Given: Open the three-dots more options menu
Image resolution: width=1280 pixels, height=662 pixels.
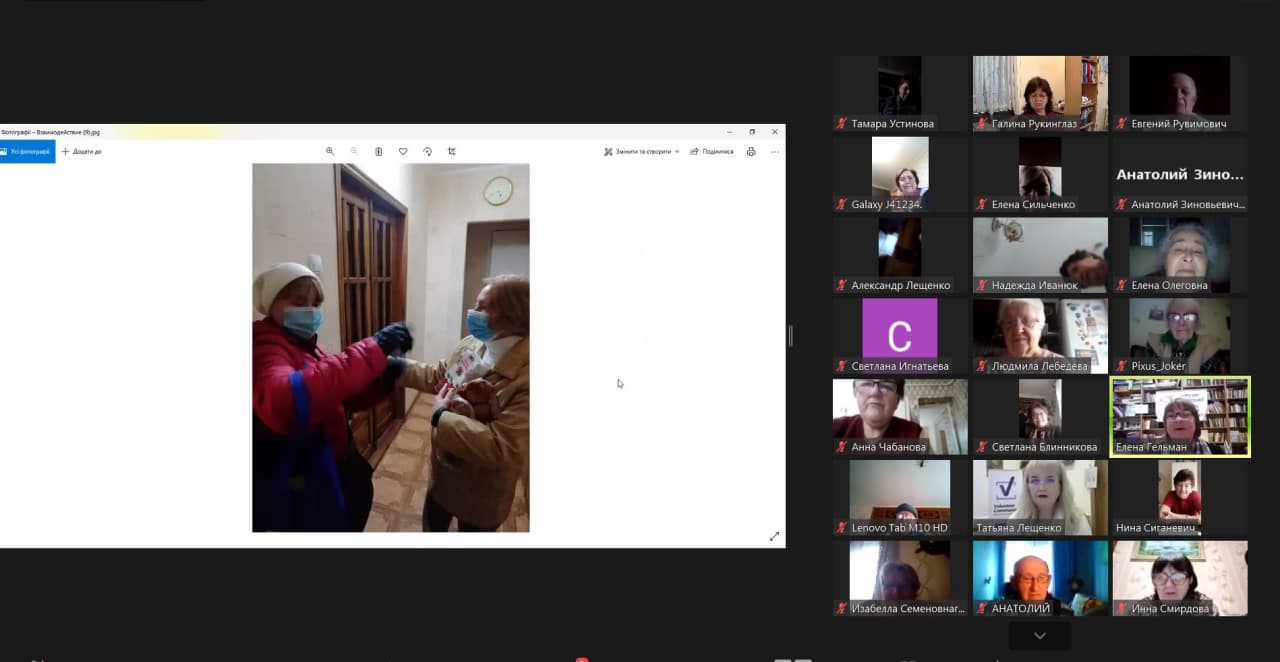Looking at the screenshot, I should (x=775, y=152).
